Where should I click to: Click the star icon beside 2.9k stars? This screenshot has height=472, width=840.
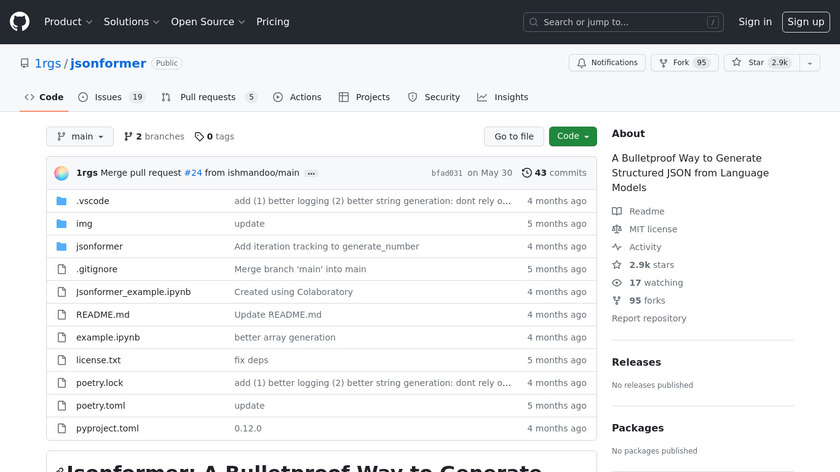[617, 265]
